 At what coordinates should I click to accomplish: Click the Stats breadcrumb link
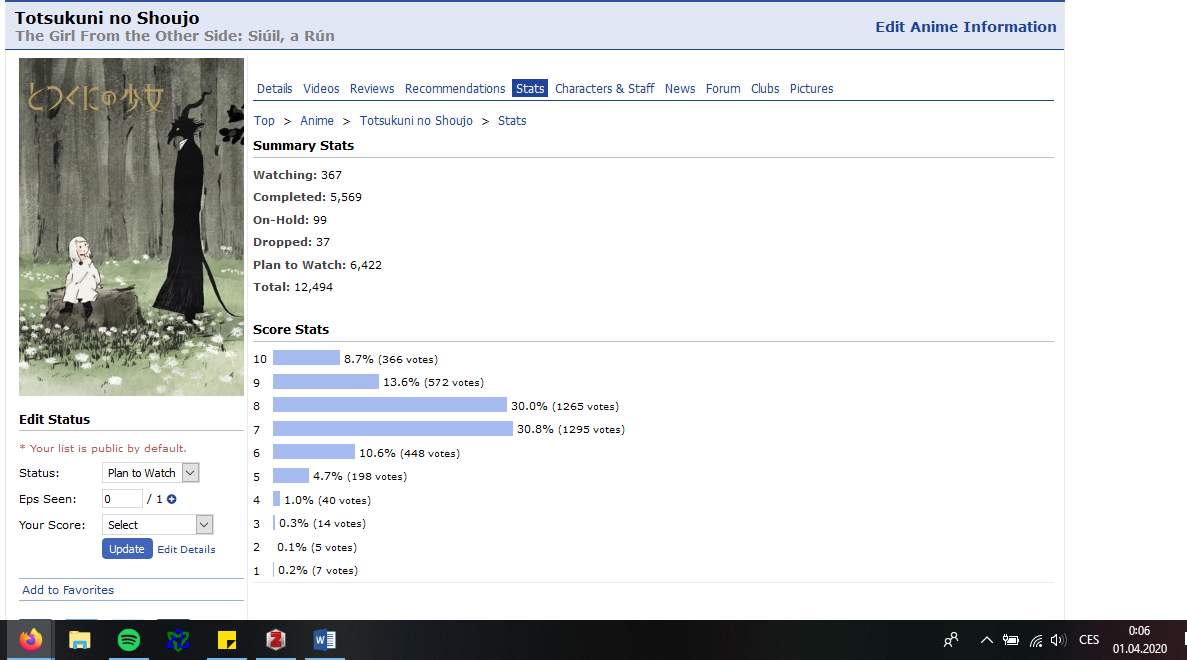pos(512,120)
